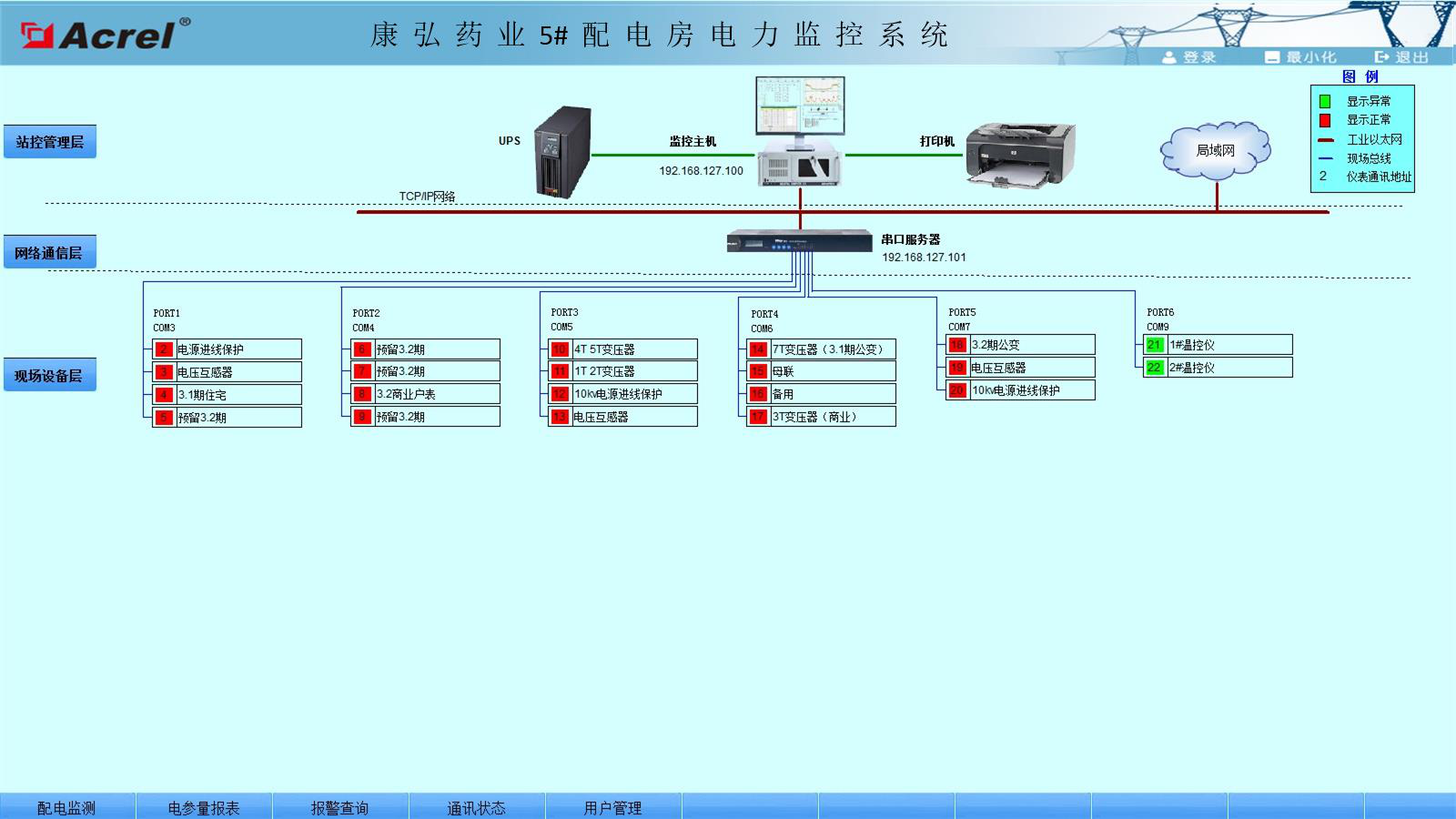Image resolution: width=1456 pixels, height=819 pixels.
Task: Select the 预留3.2期 label at address 9
Action: click(400, 417)
